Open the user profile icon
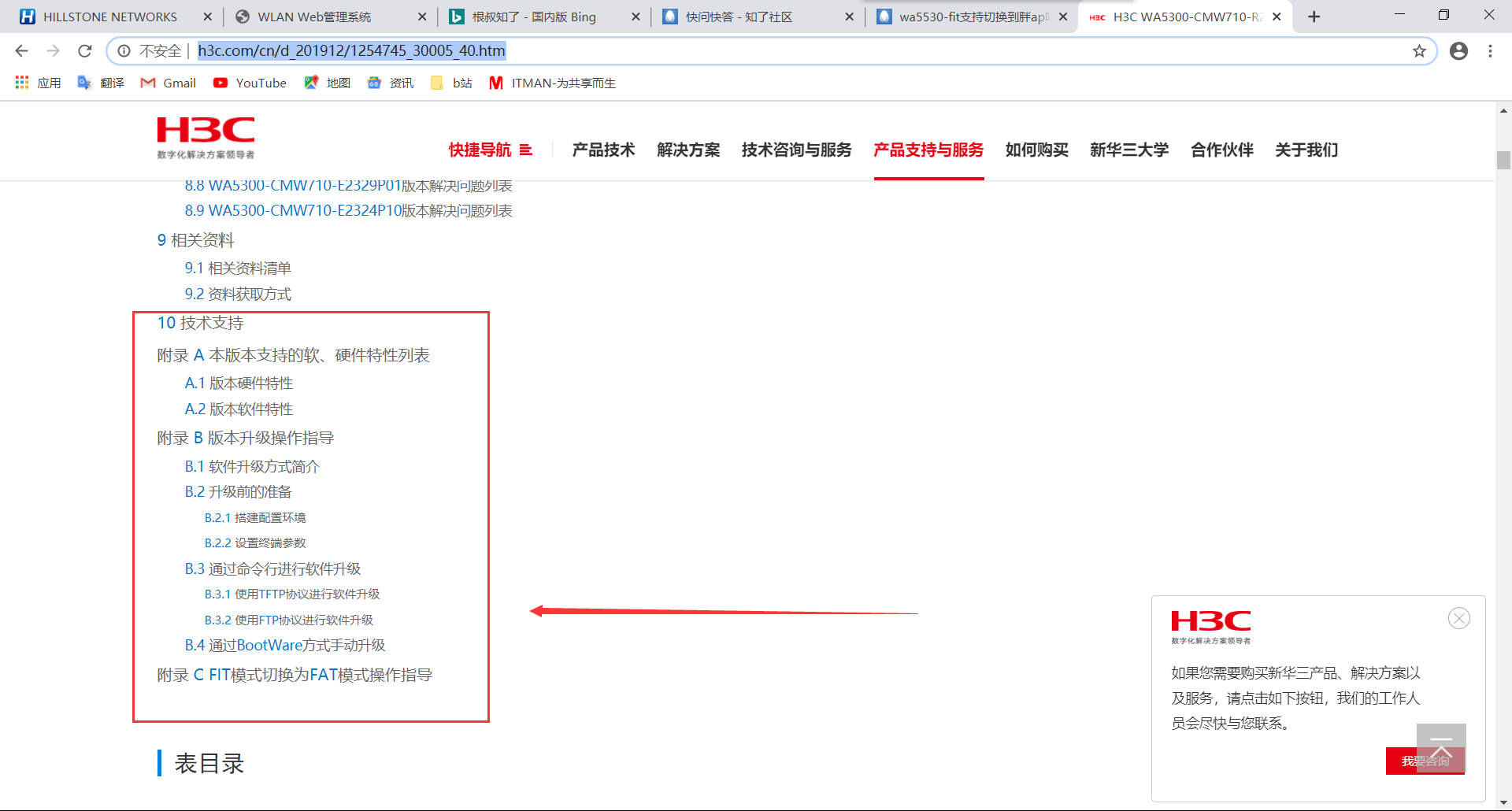Image resolution: width=1512 pixels, height=811 pixels. (x=1458, y=51)
